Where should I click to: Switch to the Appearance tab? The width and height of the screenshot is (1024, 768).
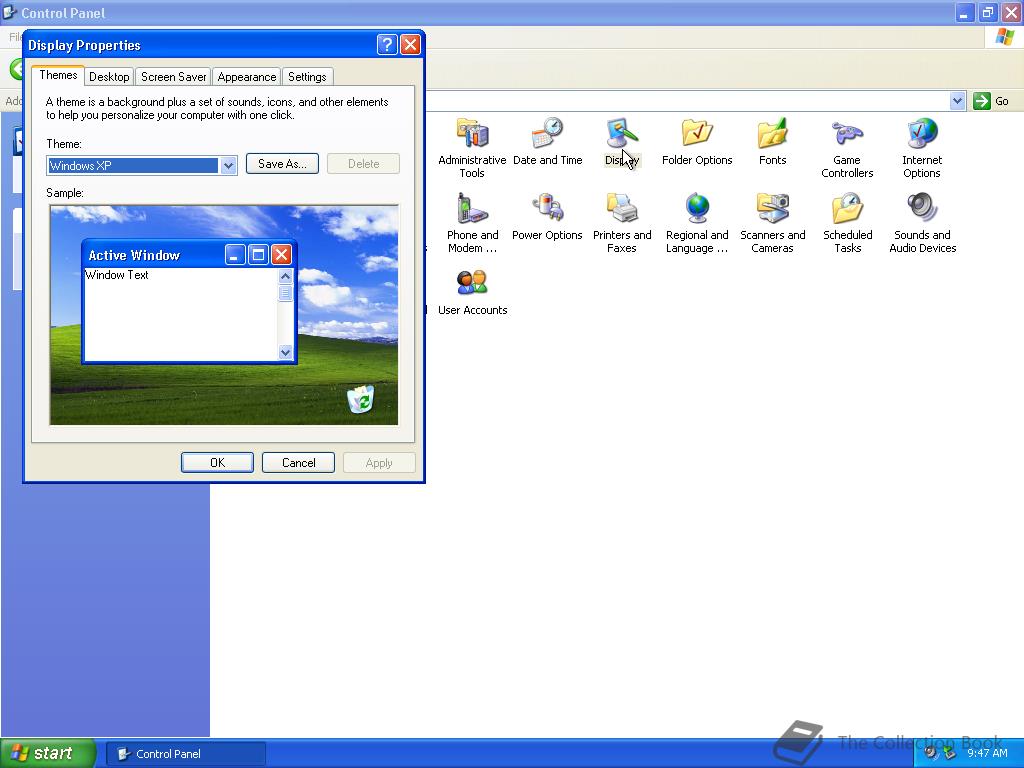246,76
